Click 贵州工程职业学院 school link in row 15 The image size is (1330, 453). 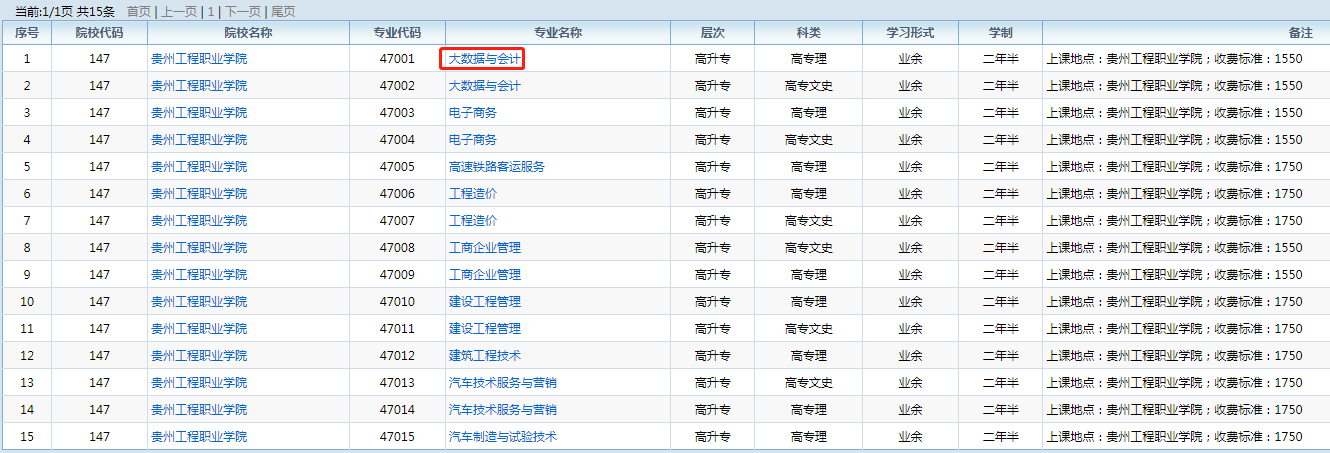point(198,437)
